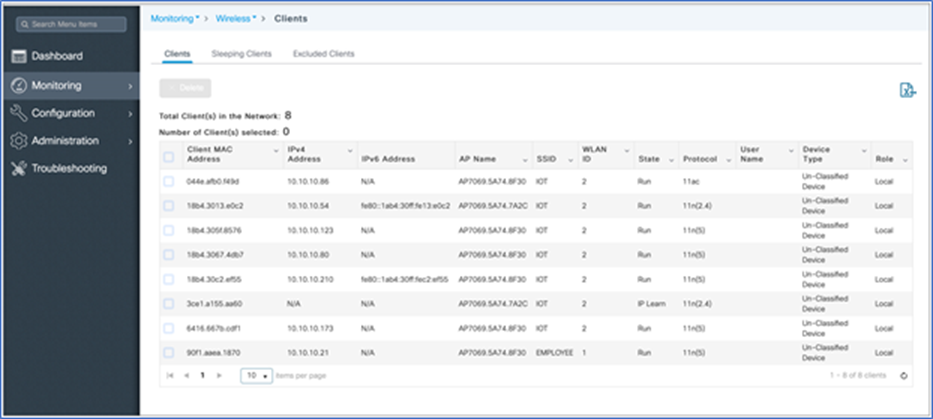The width and height of the screenshot is (933, 419).
Task: Click IPv4 address 10.10.10.210
Action: tap(310, 279)
